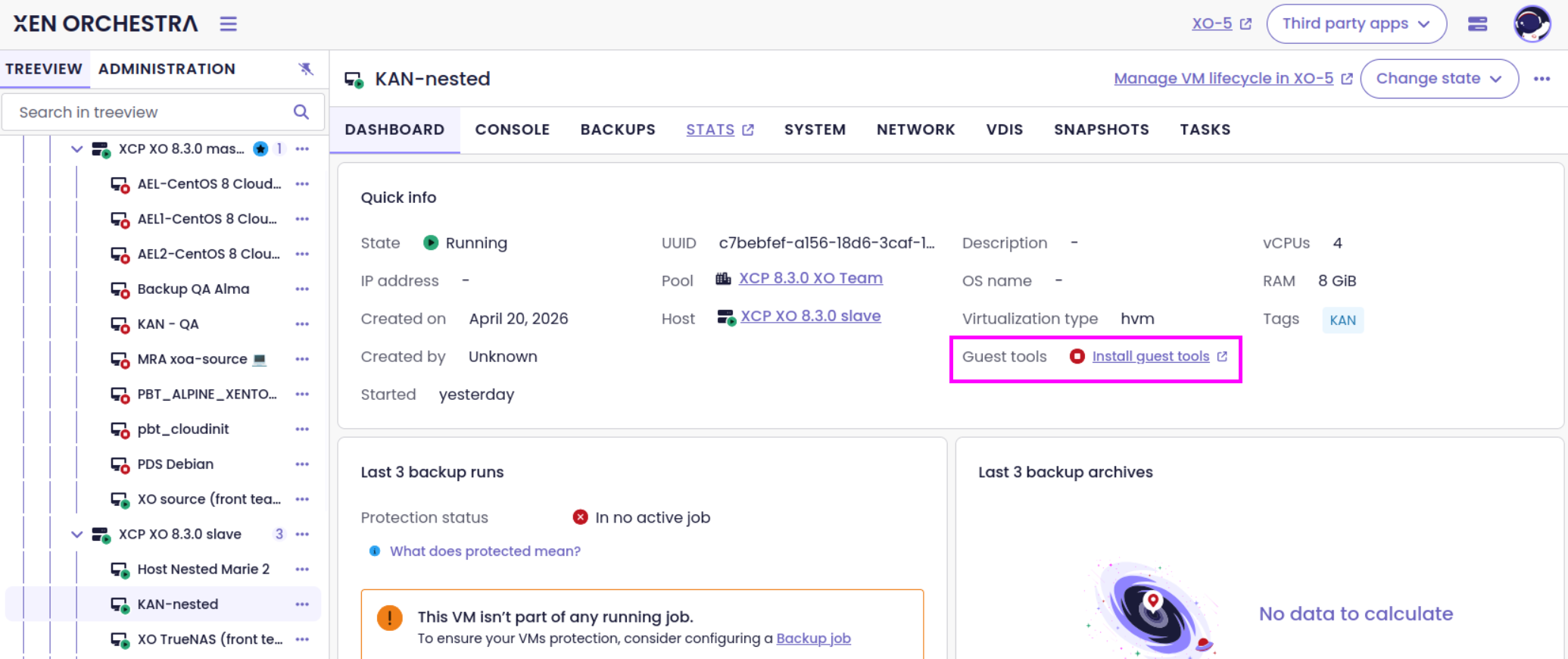Select XO source (front team) VM in tree
The image size is (1568, 659).
point(209,499)
